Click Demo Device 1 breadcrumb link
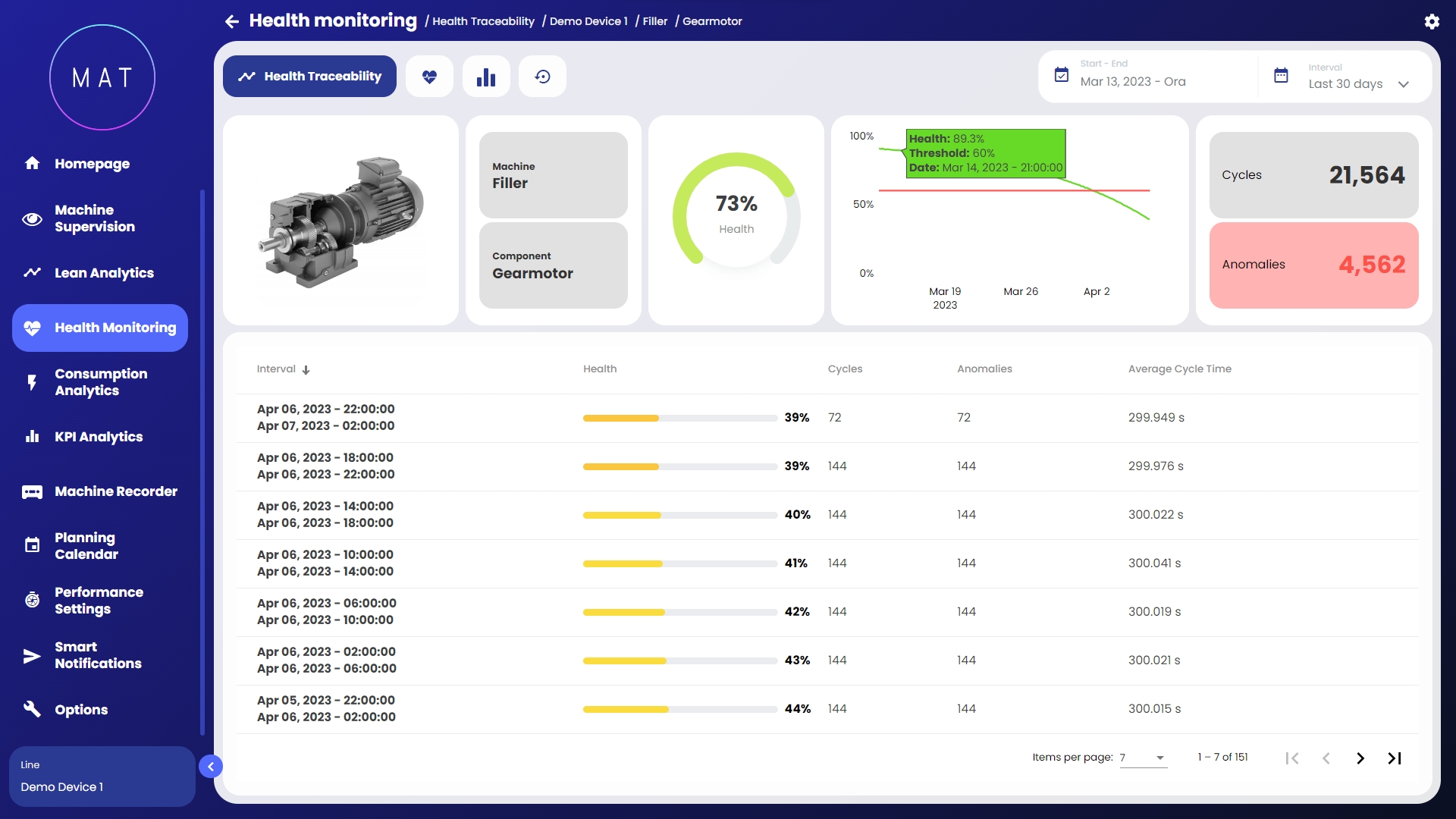This screenshot has width=1456, height=819. pyautogui.click(x=588, y=21)
